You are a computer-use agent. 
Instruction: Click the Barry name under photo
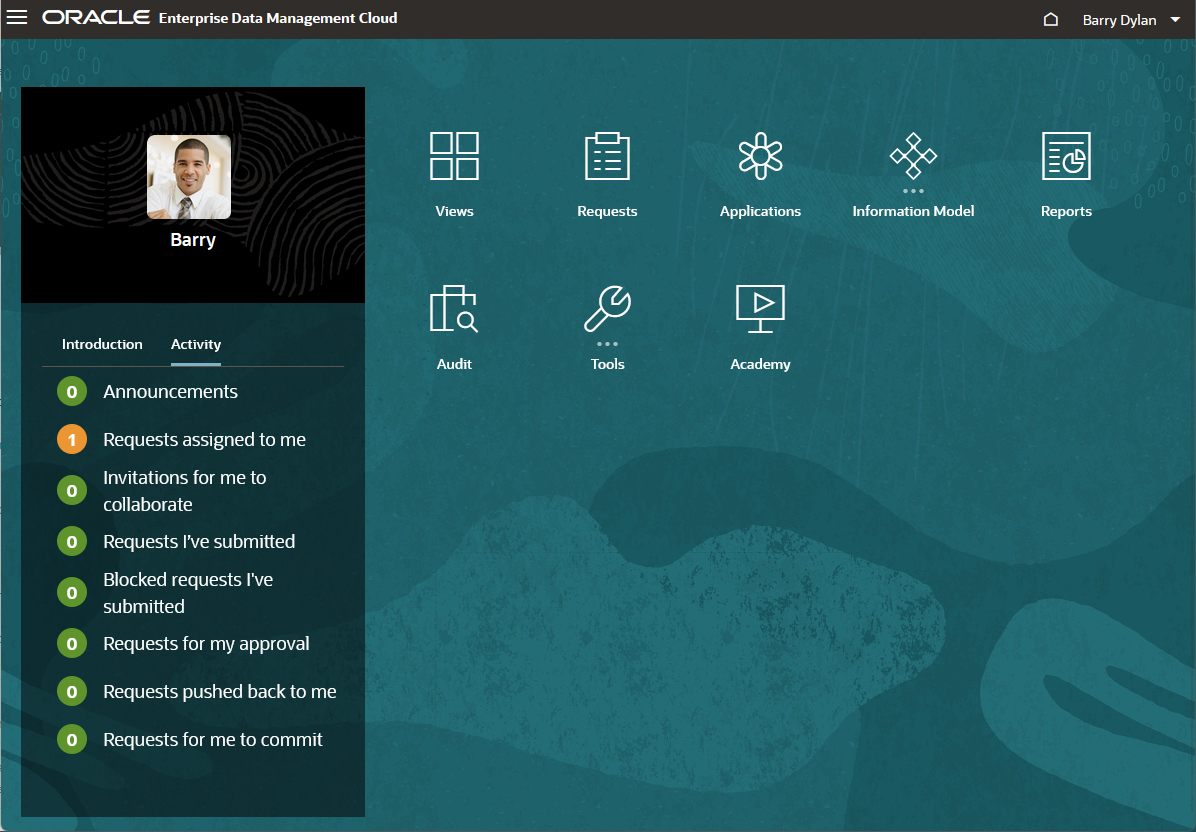click(193, 240)
